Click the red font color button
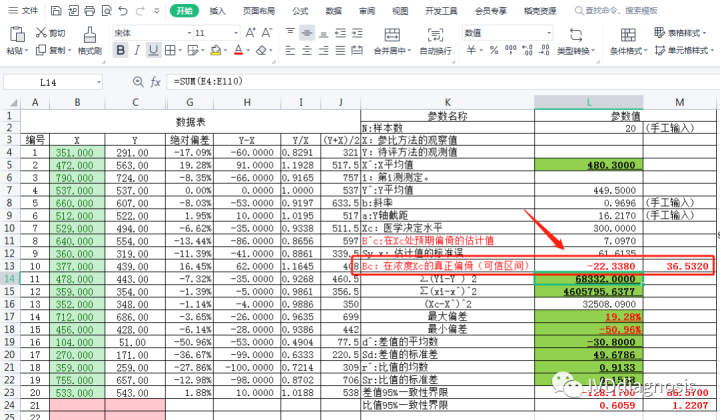The image size is (720, 420). click(x=238, y=50)
